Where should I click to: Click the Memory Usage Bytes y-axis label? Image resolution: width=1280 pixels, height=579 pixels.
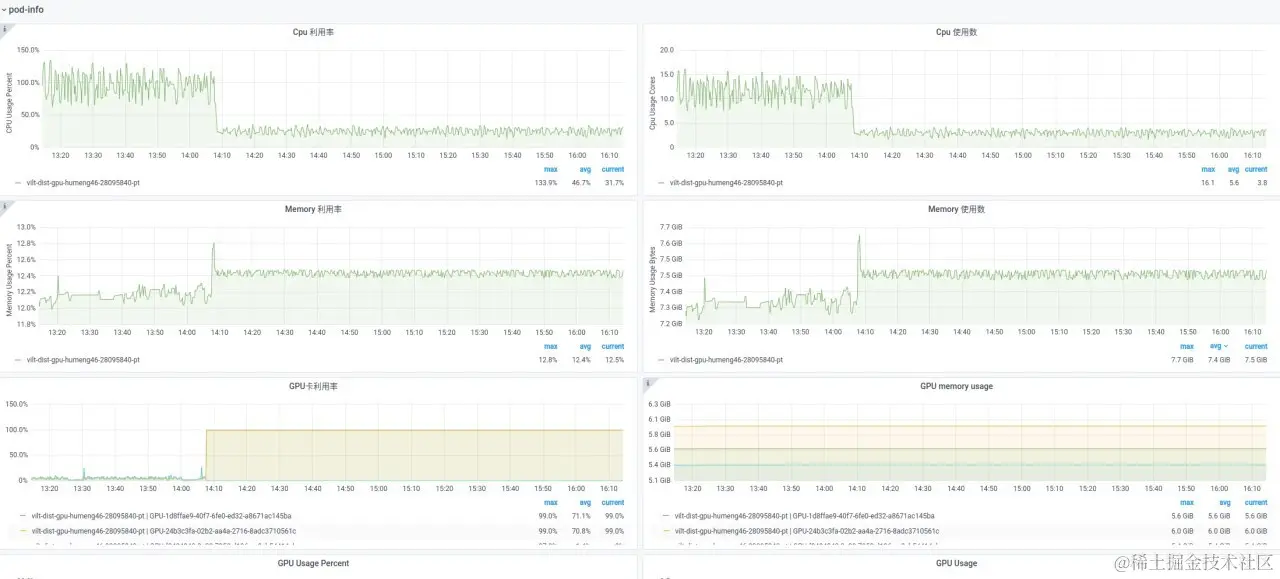(653, 279)
